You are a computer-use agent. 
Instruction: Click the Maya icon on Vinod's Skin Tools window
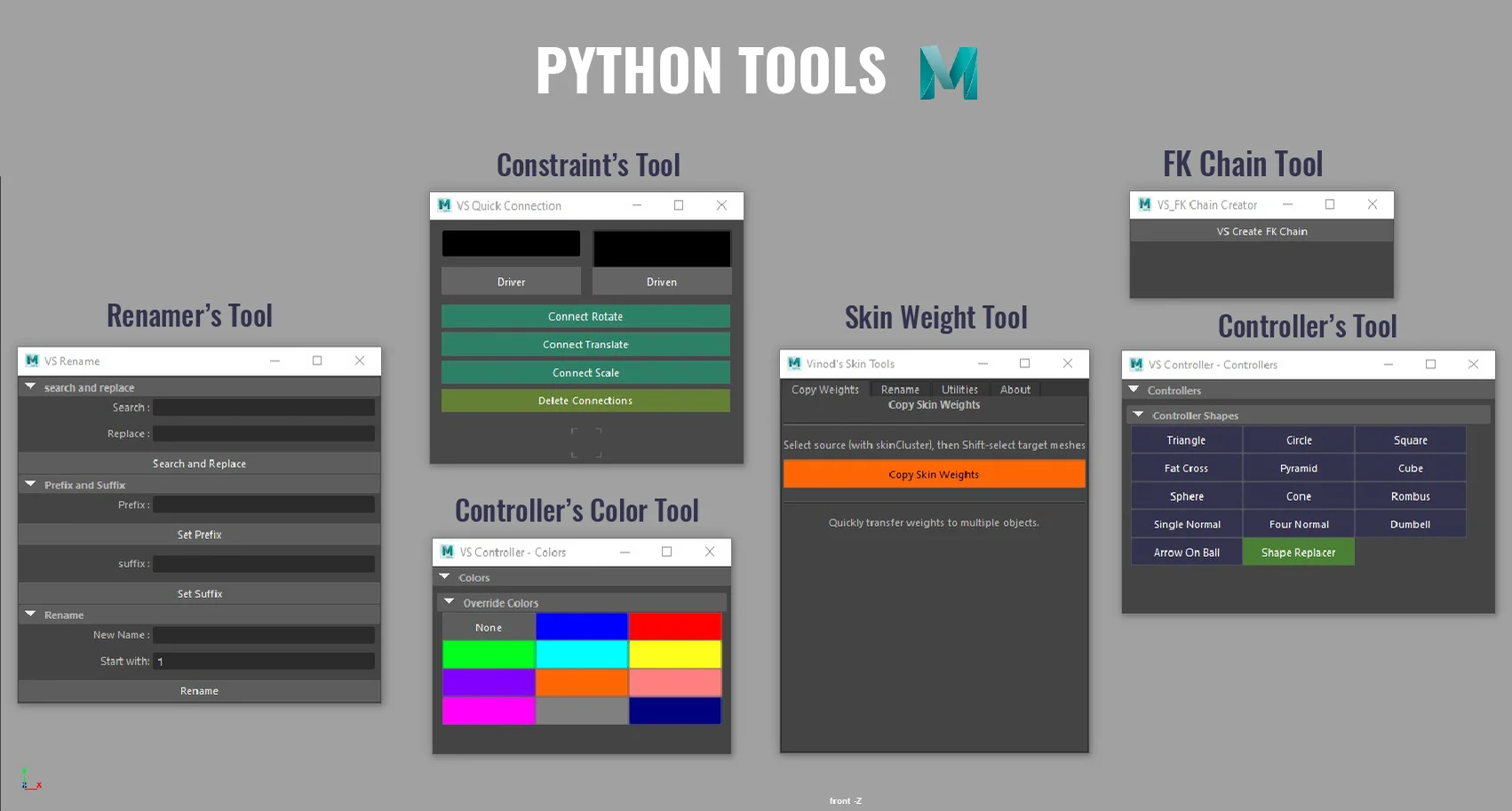[792, 363]
